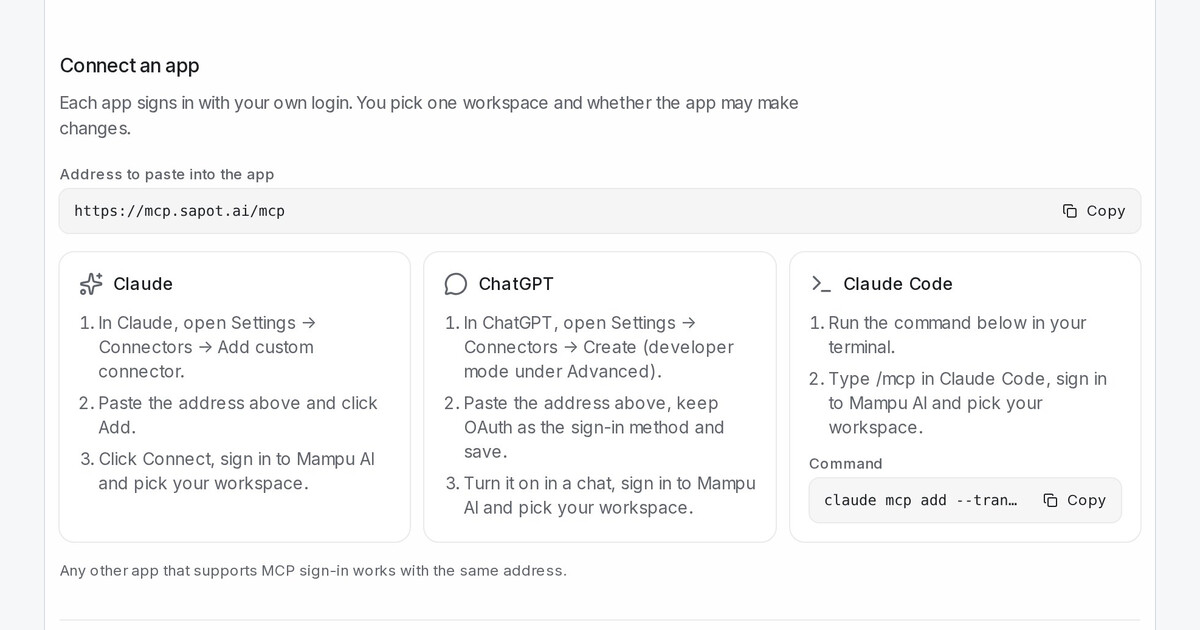Copy the MCP address with its Copy button
The width and height of the screenshot is (1200, 630).
(1094, 211)
